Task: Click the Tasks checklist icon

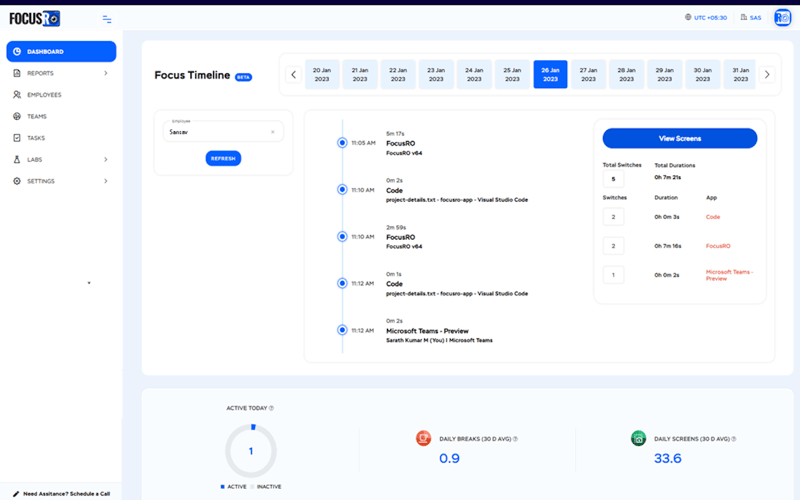Action: (x=17, y=138)
